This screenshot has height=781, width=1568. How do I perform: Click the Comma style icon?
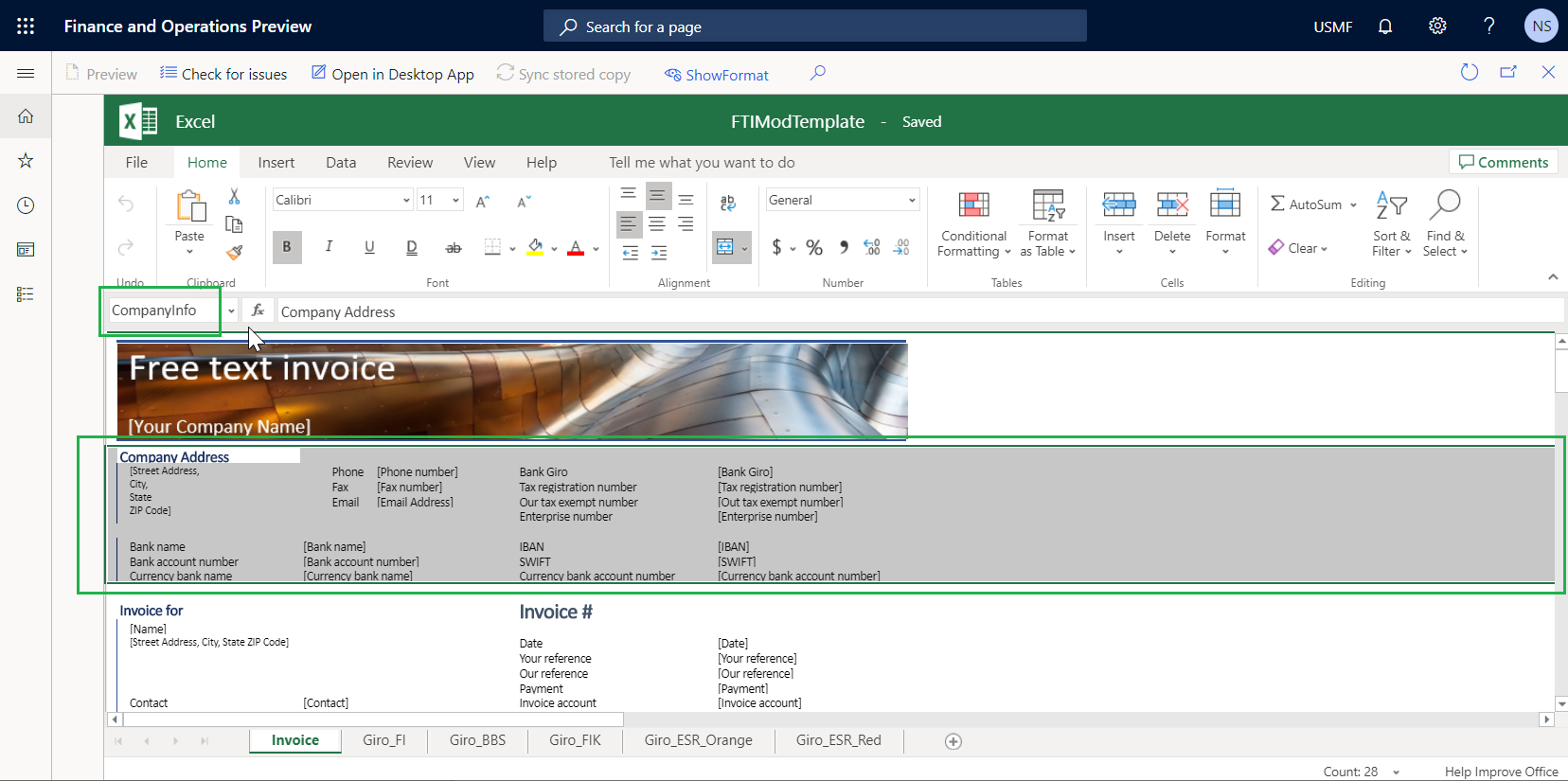pyautogui.click(x=843, y=247)
